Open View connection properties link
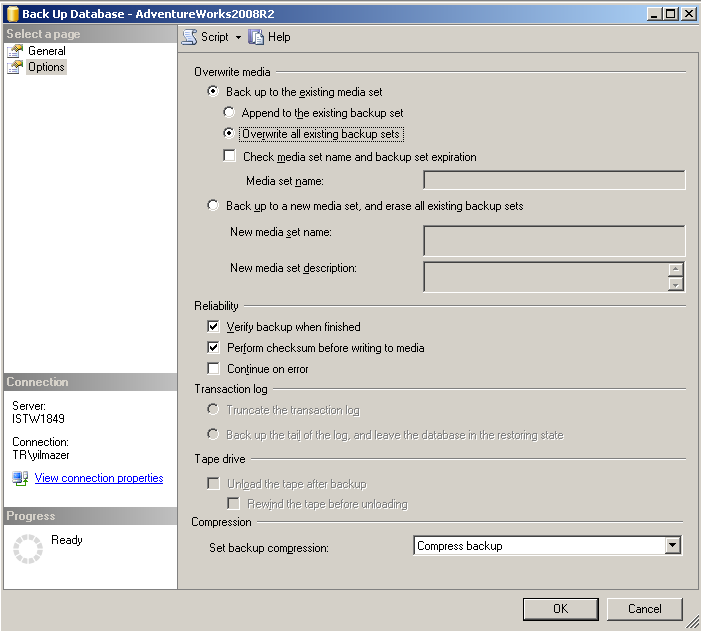Screen dimensions: 701x631 pyautogui.click(x=99, y=478)
